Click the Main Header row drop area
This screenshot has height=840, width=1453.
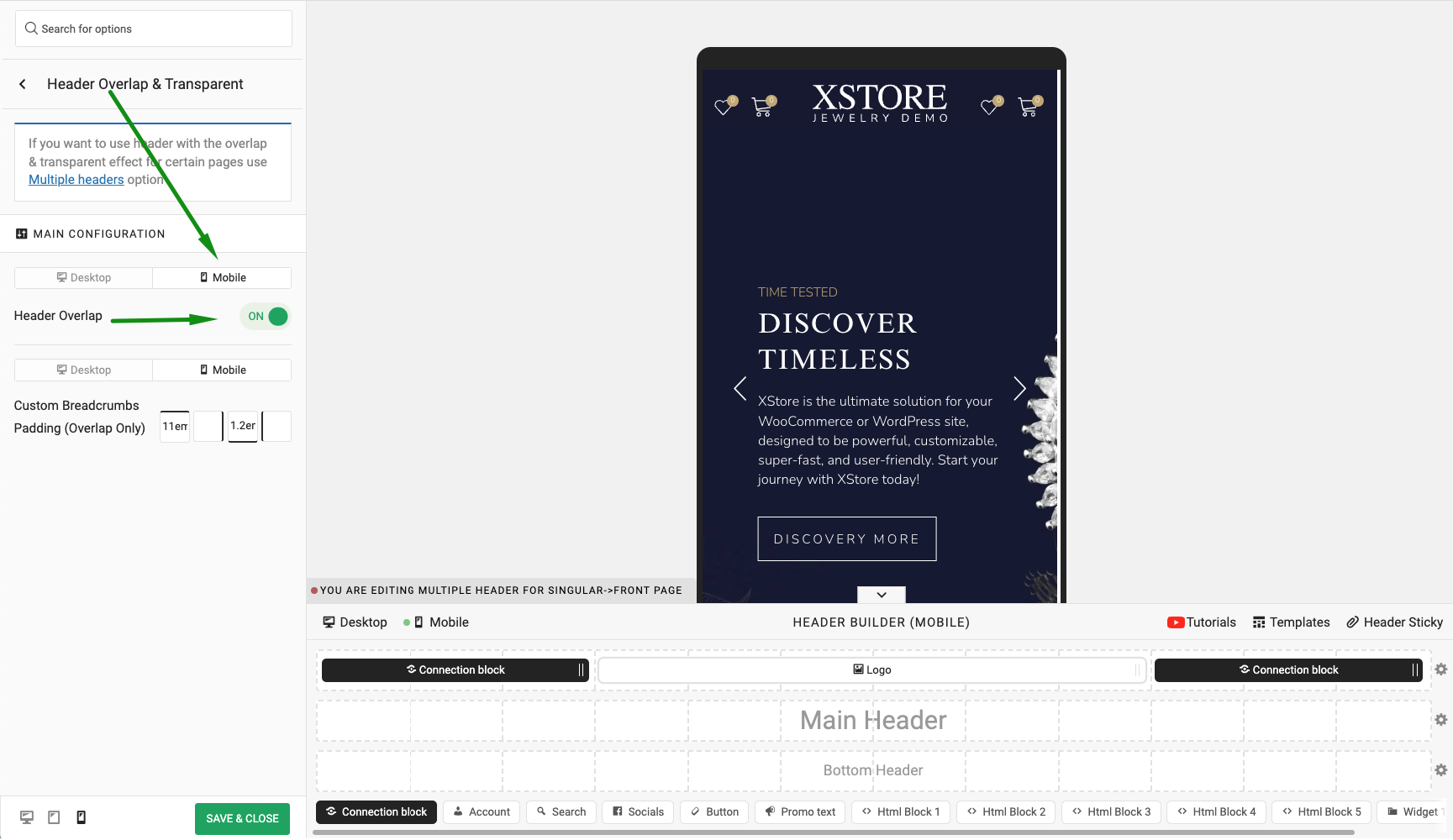point(873,720)
